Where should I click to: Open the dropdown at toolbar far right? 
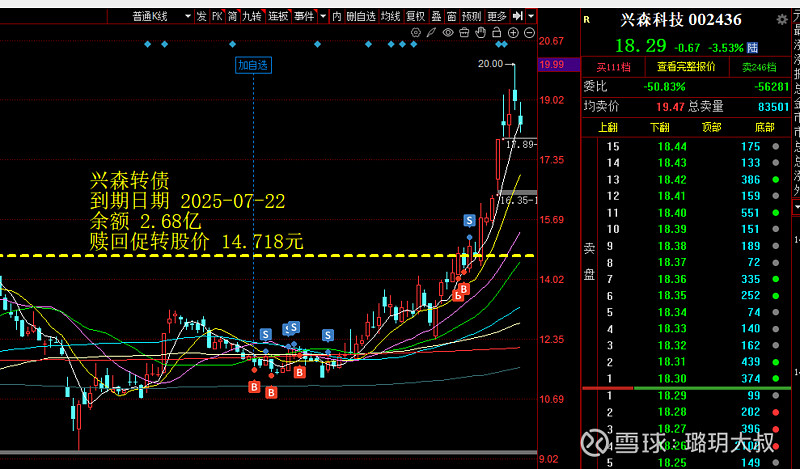(531, 16)
